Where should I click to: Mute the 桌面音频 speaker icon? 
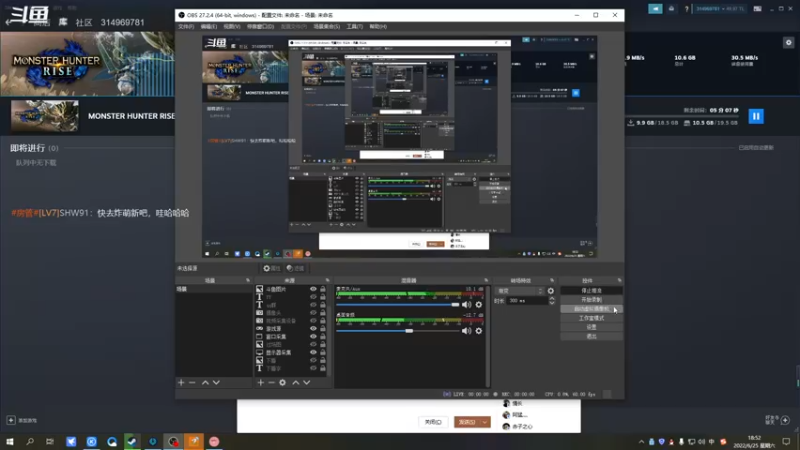point(466,331)
